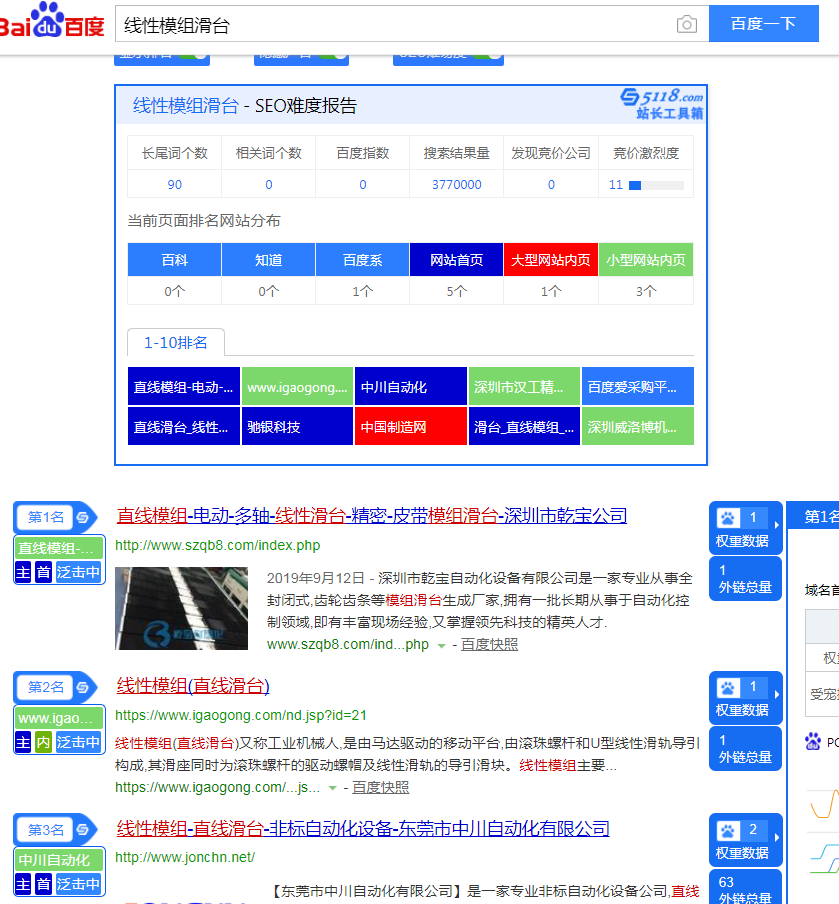The image size is (839, 904).
Task: Click the 5118 icon beside 第2名 badge
Action: coord(83,687)
